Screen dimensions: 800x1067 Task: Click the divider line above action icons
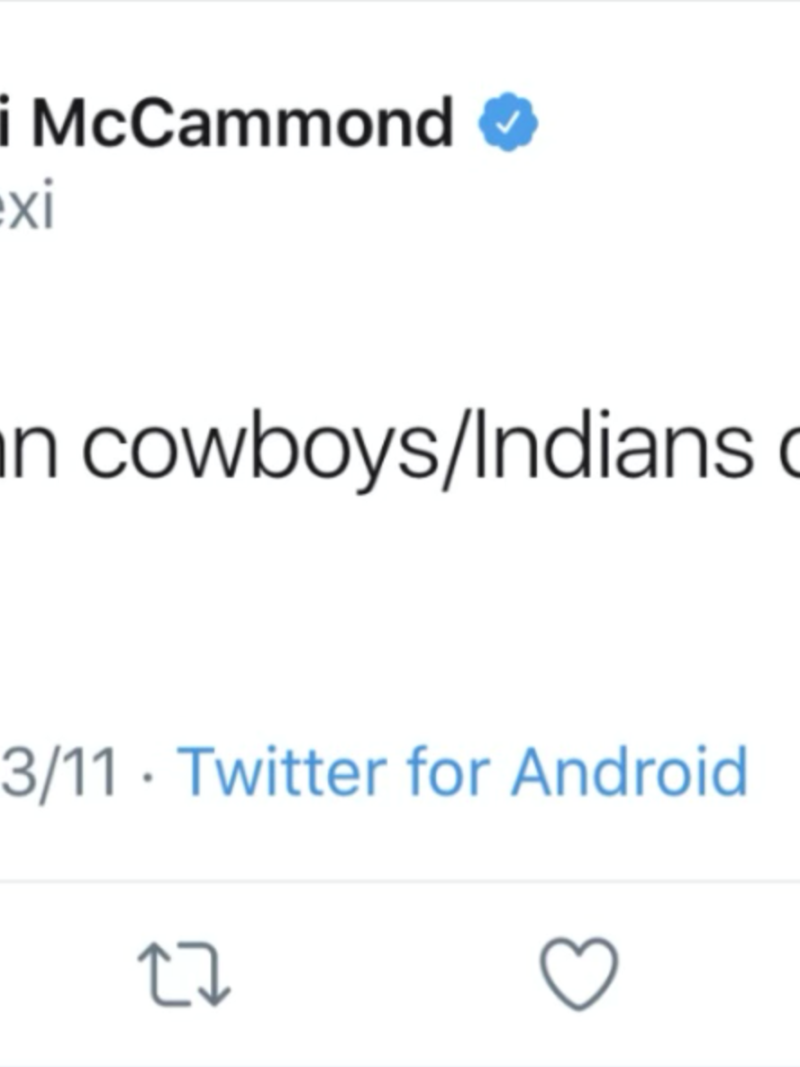click(400, 882)
